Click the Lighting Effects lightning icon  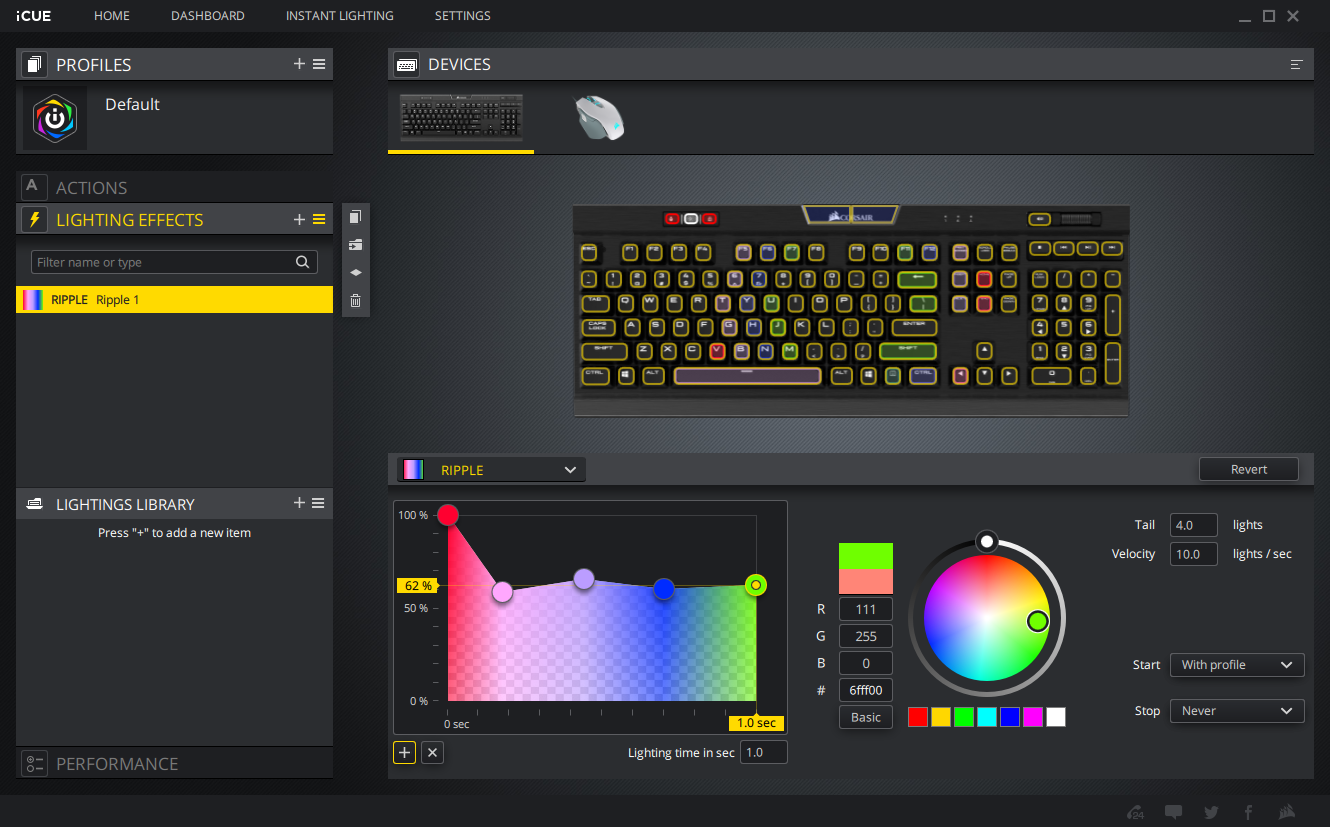(x=34, y=219)
